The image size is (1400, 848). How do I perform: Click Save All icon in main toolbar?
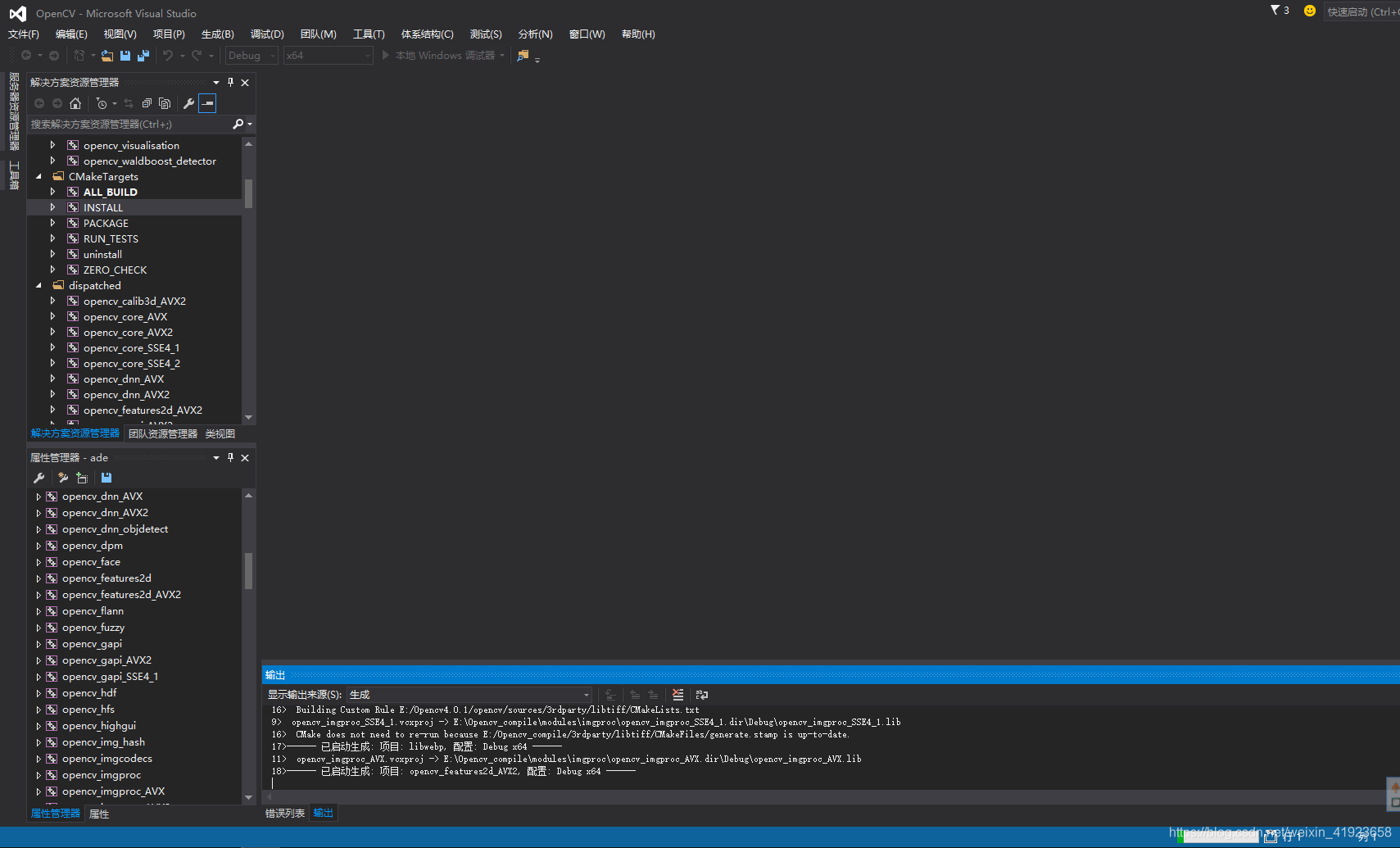click(143, 56)
